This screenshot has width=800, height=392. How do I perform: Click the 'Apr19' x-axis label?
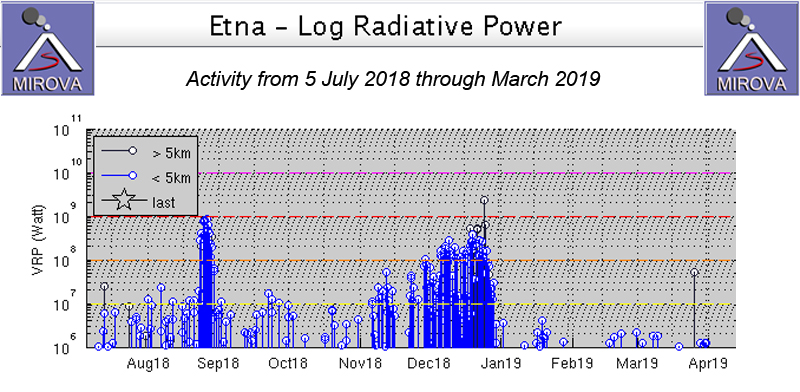coord(707,363)
